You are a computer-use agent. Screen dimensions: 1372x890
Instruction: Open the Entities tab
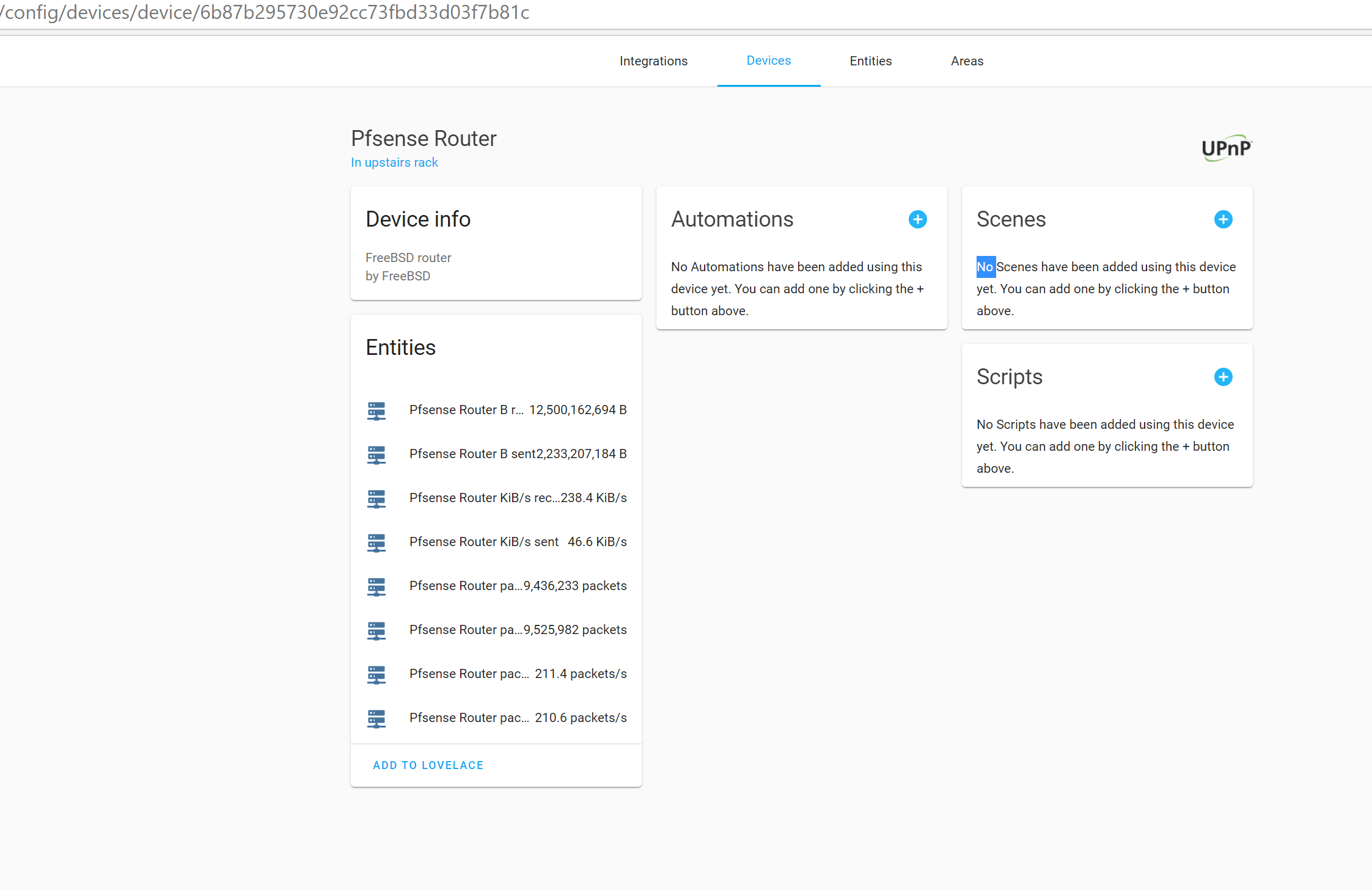870,61
